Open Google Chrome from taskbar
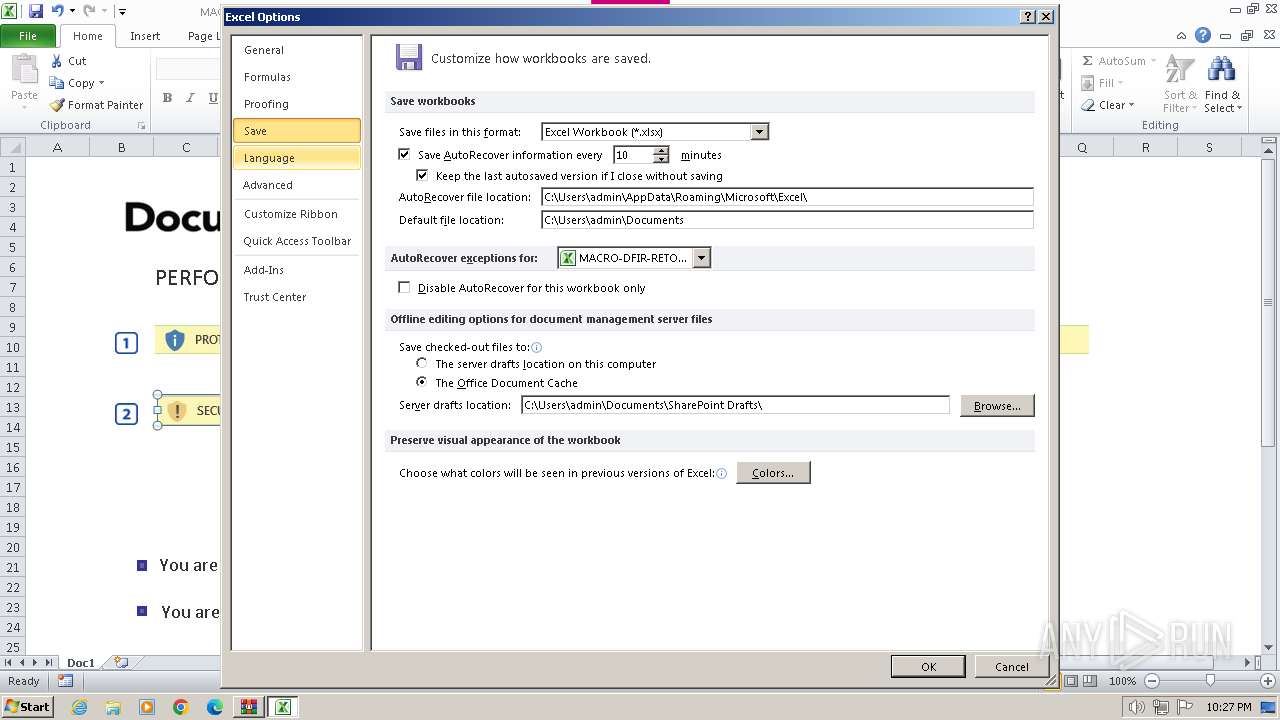Image resolution: width=1280 pixels, height=720 pixels. coord(181,707)
